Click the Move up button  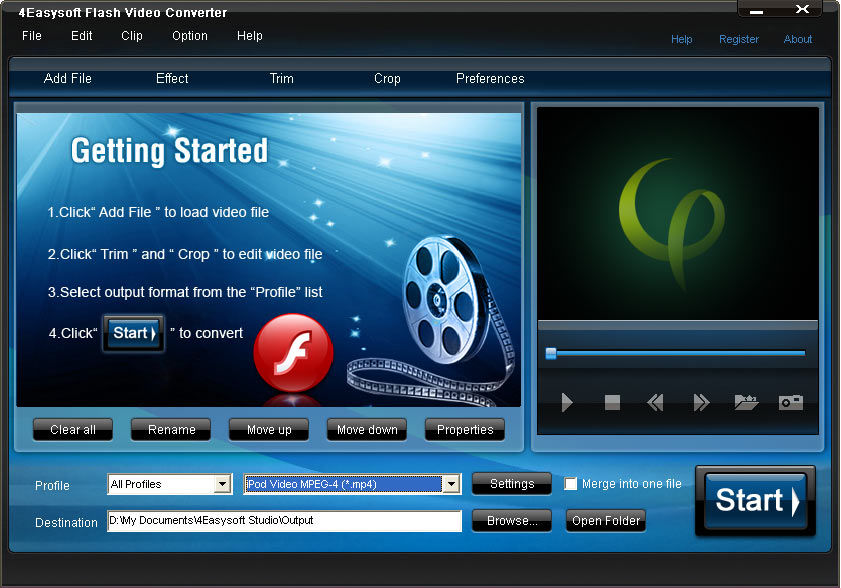pos(269,430)
